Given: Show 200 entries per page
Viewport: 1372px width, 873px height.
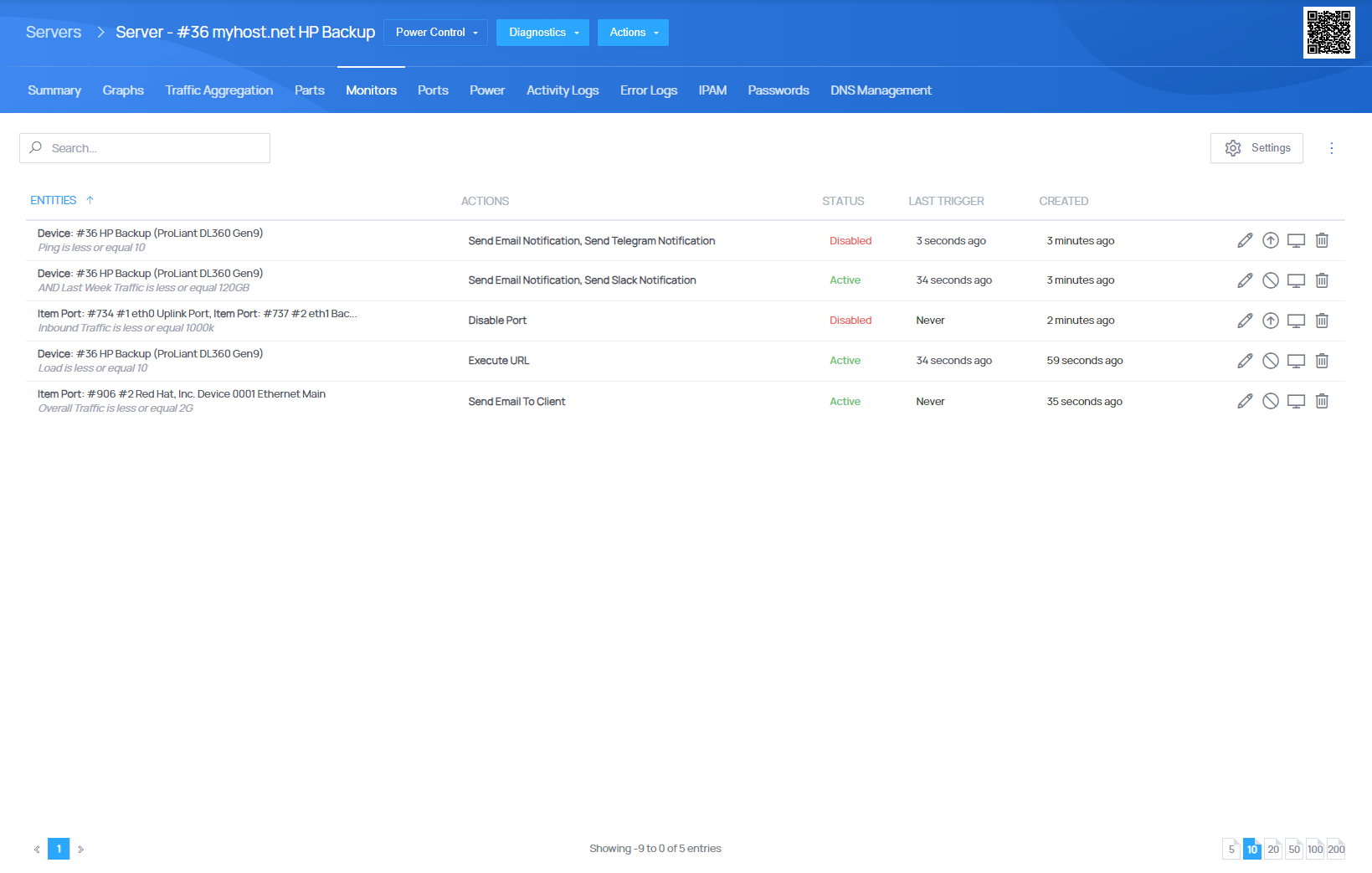Looking at the screenshot, I should tap(1336, 849).
